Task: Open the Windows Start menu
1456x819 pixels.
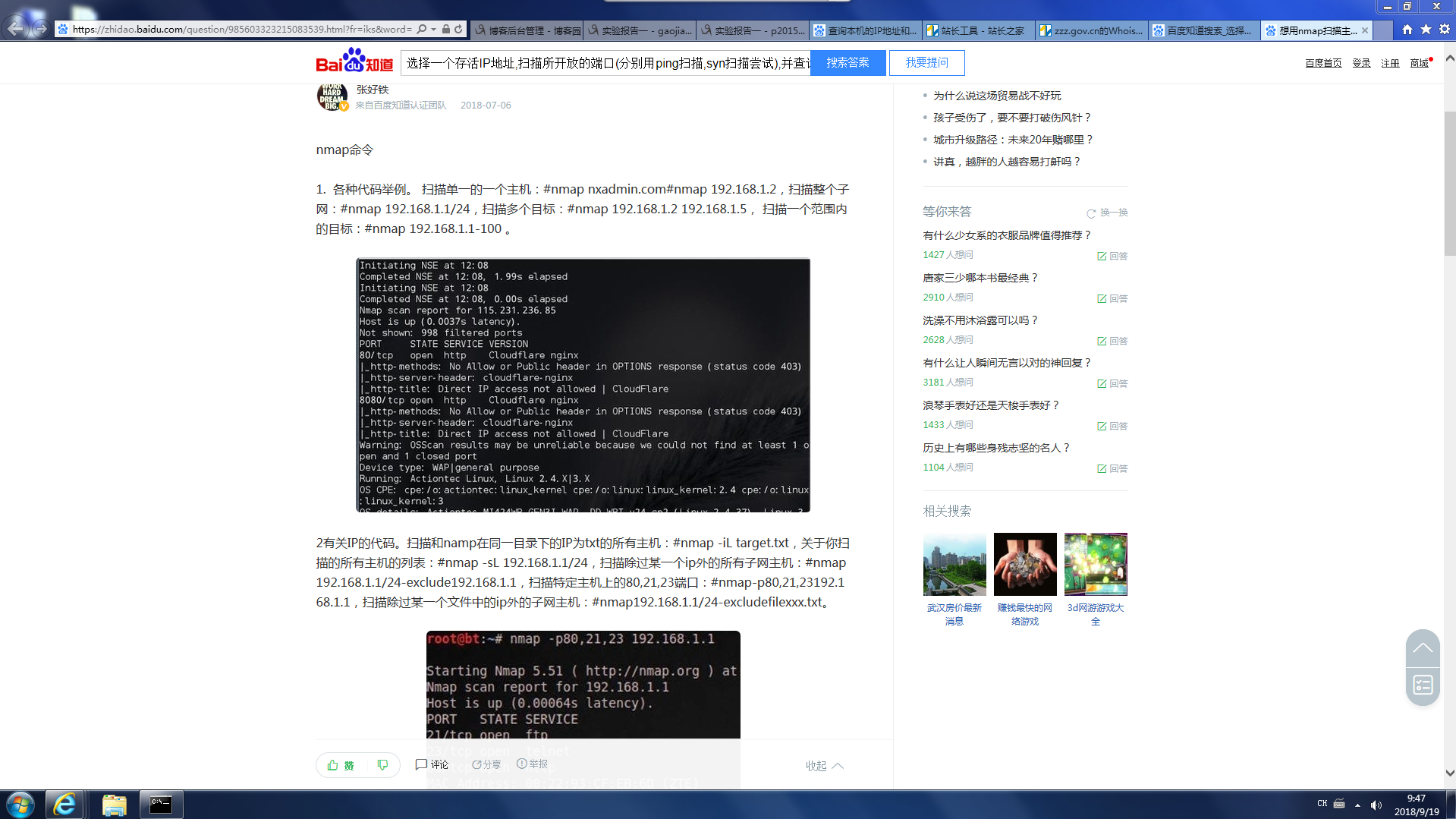Action: (20, 805)
